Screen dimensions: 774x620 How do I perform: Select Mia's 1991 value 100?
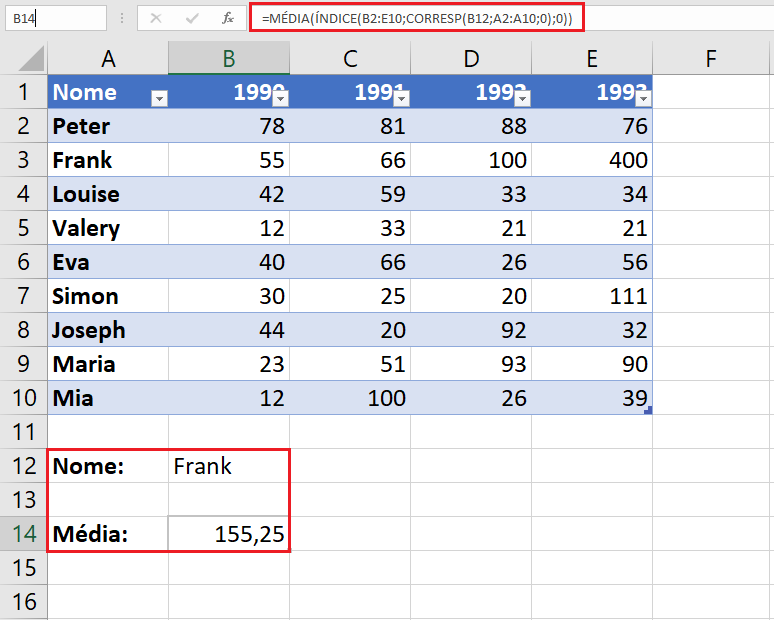tap(350, 398)
